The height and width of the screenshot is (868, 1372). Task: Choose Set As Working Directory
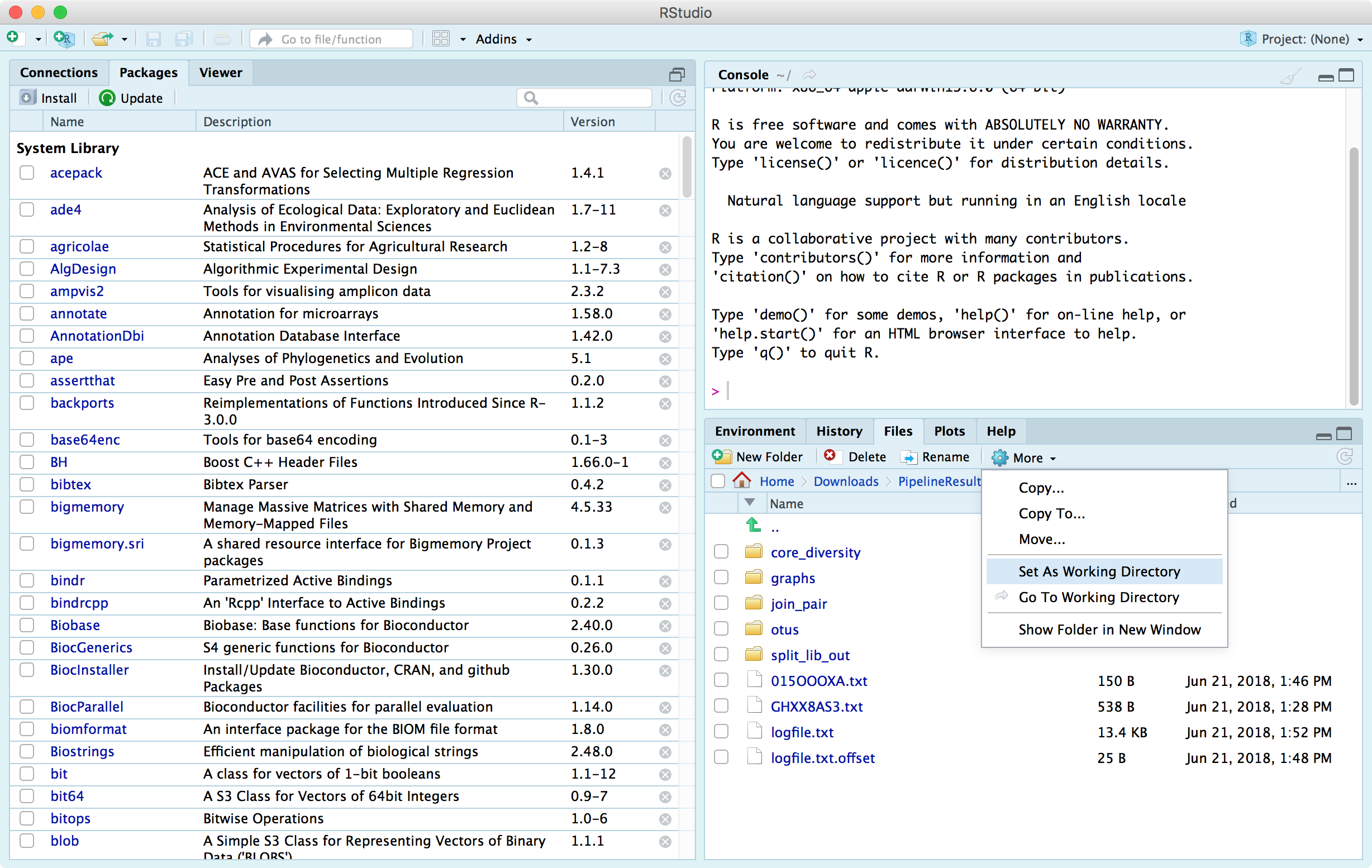pos(1104,571)
